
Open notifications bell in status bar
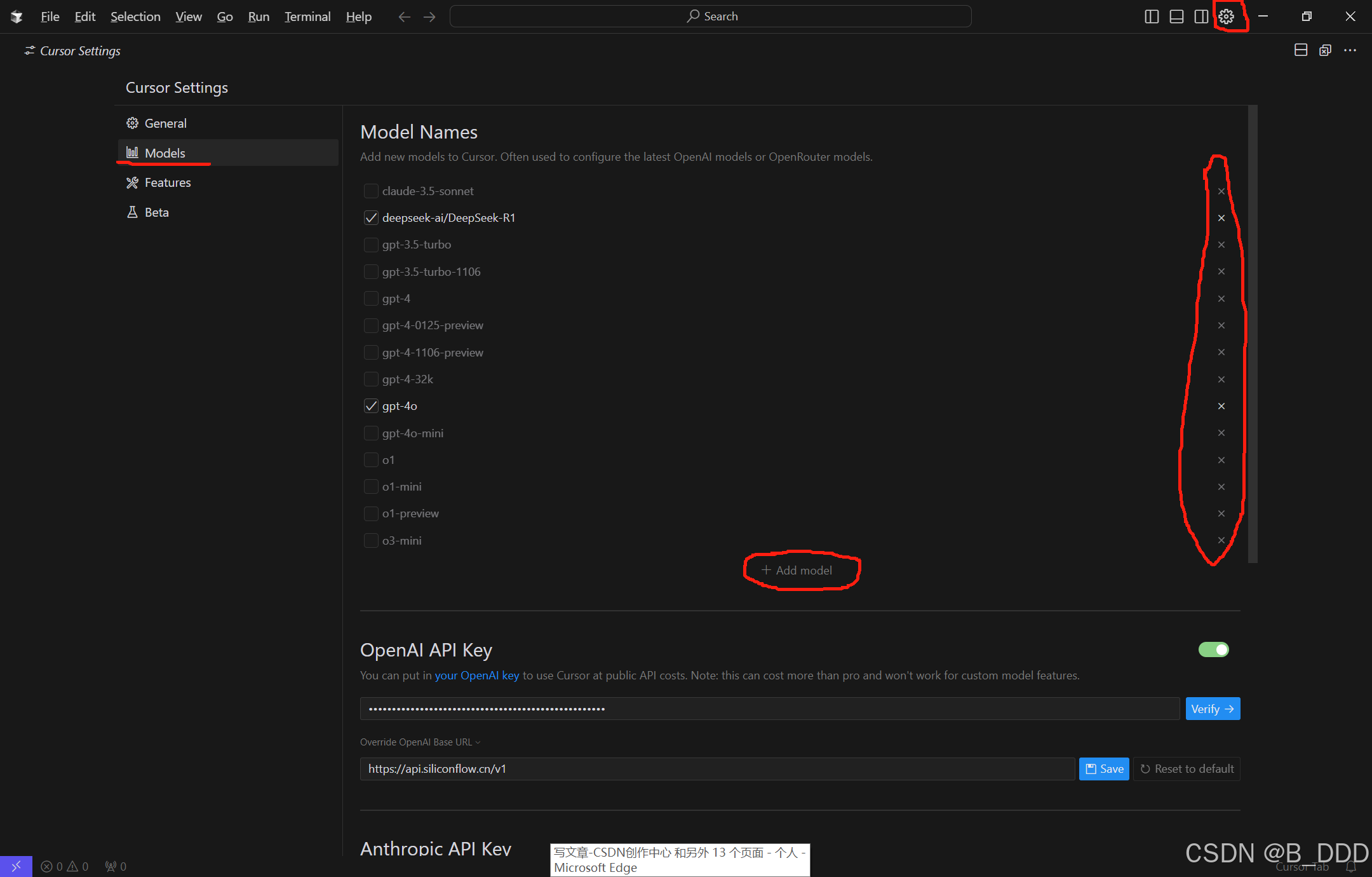pos(1352,866)
